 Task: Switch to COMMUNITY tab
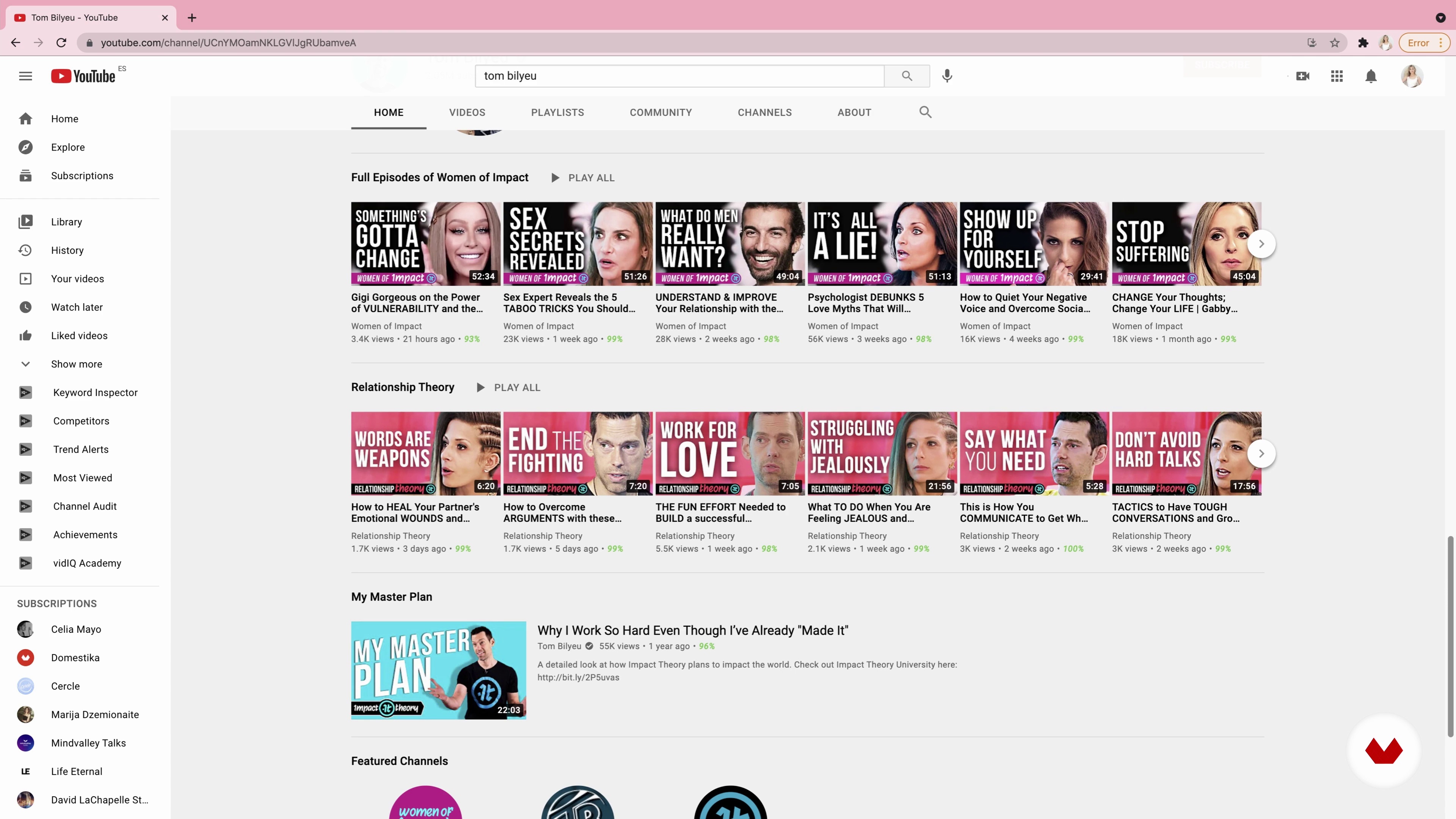(661, 113)
